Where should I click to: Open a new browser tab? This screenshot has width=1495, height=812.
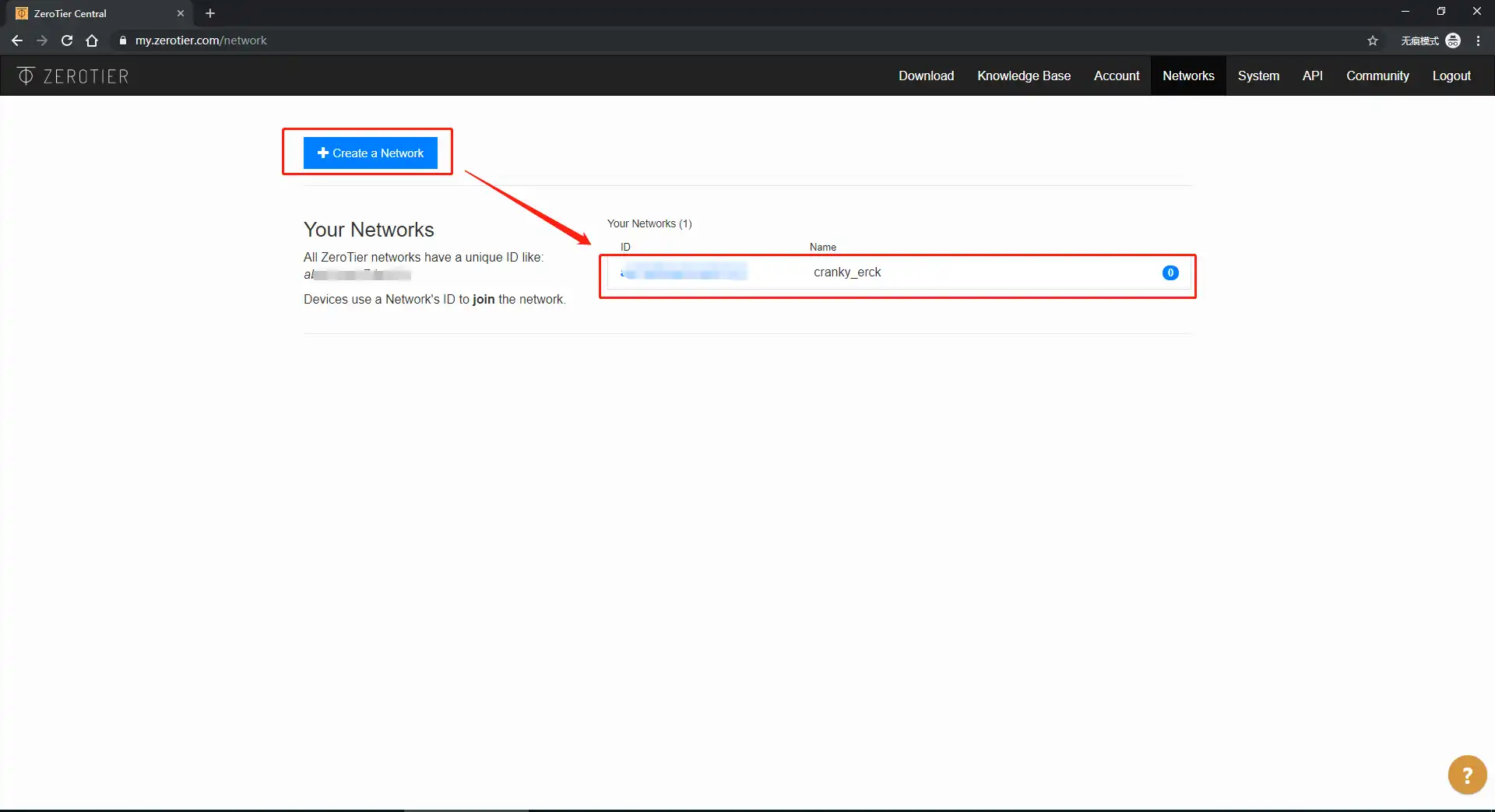[210, 13]
